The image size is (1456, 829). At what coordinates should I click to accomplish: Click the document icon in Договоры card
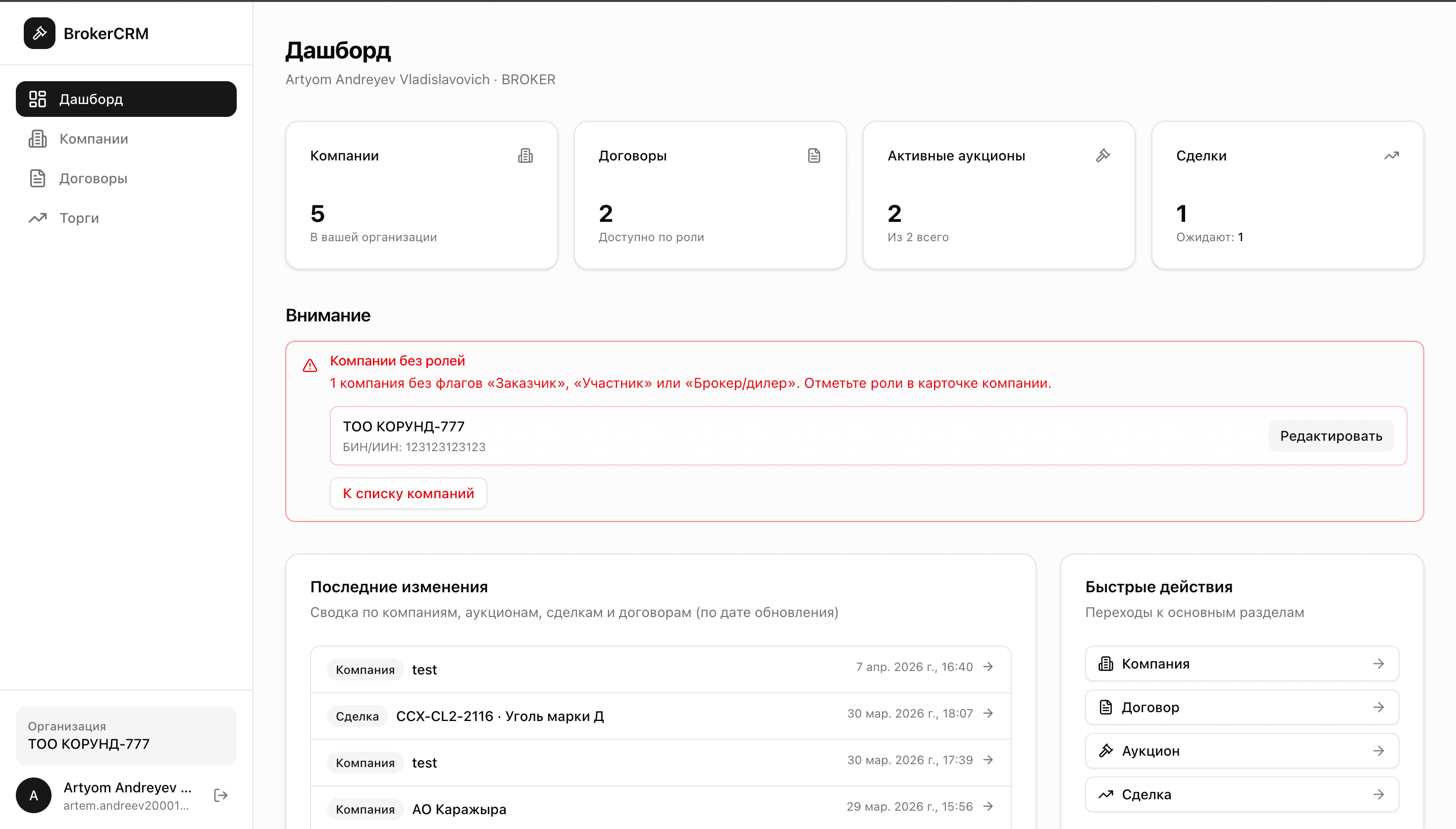(814, 155)
